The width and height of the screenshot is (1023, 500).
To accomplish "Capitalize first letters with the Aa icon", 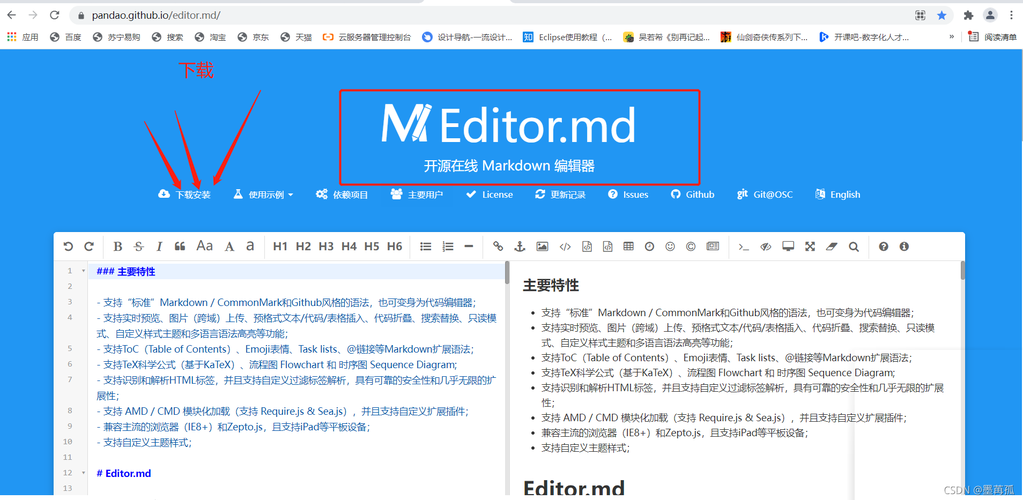I will point(205,247).
